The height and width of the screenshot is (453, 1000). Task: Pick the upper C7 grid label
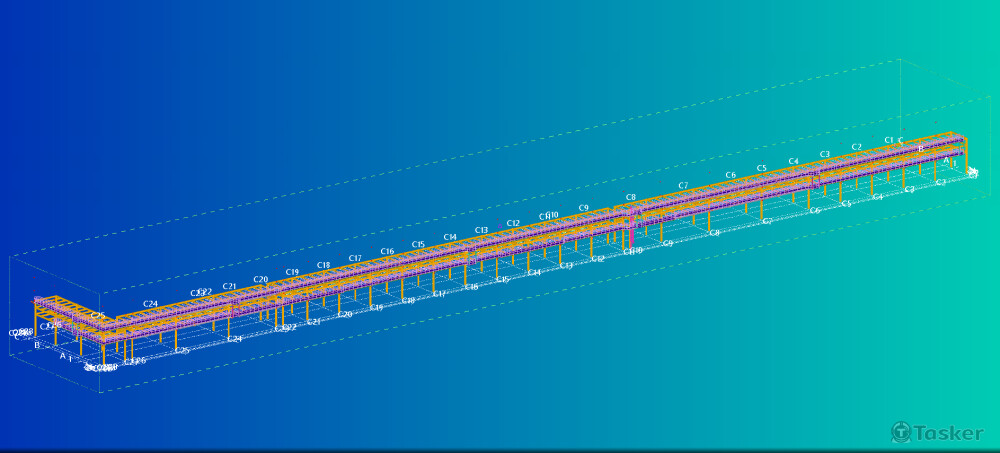point(683,185)
